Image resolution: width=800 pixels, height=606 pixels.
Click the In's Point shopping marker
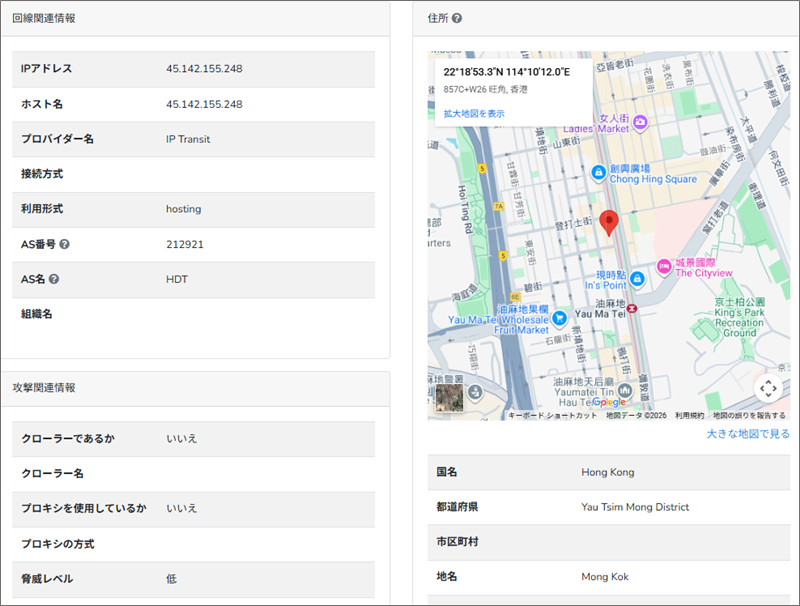[637, 278]
